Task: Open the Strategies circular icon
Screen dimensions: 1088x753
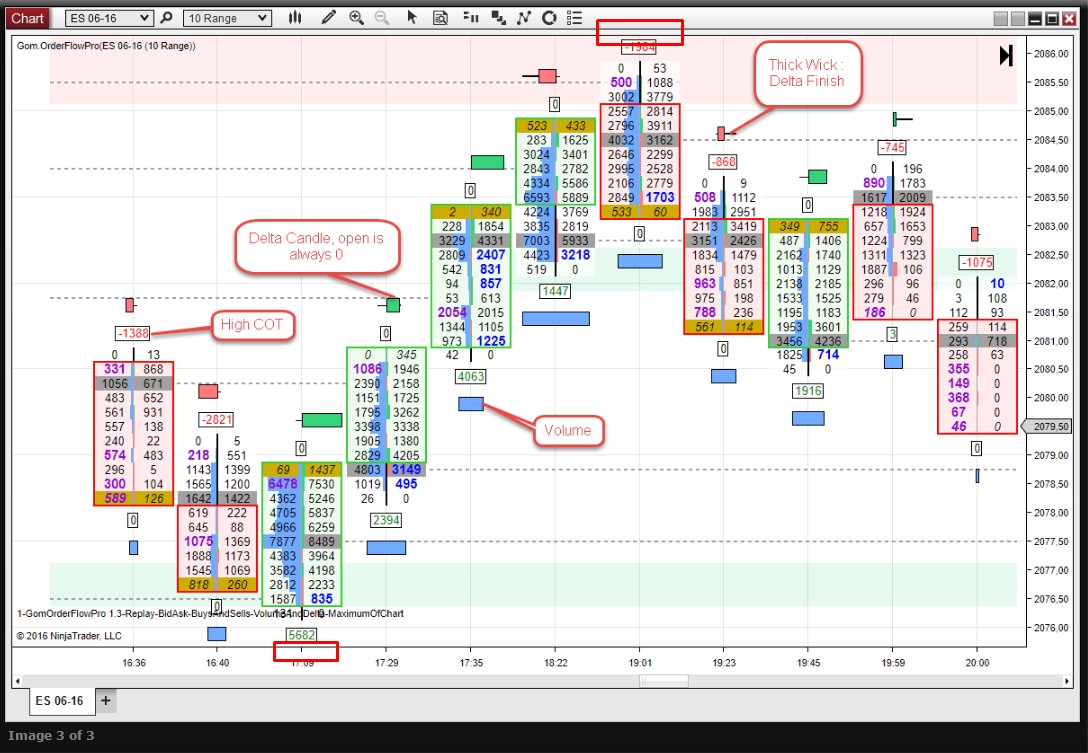Action: [x=549, y=18]
